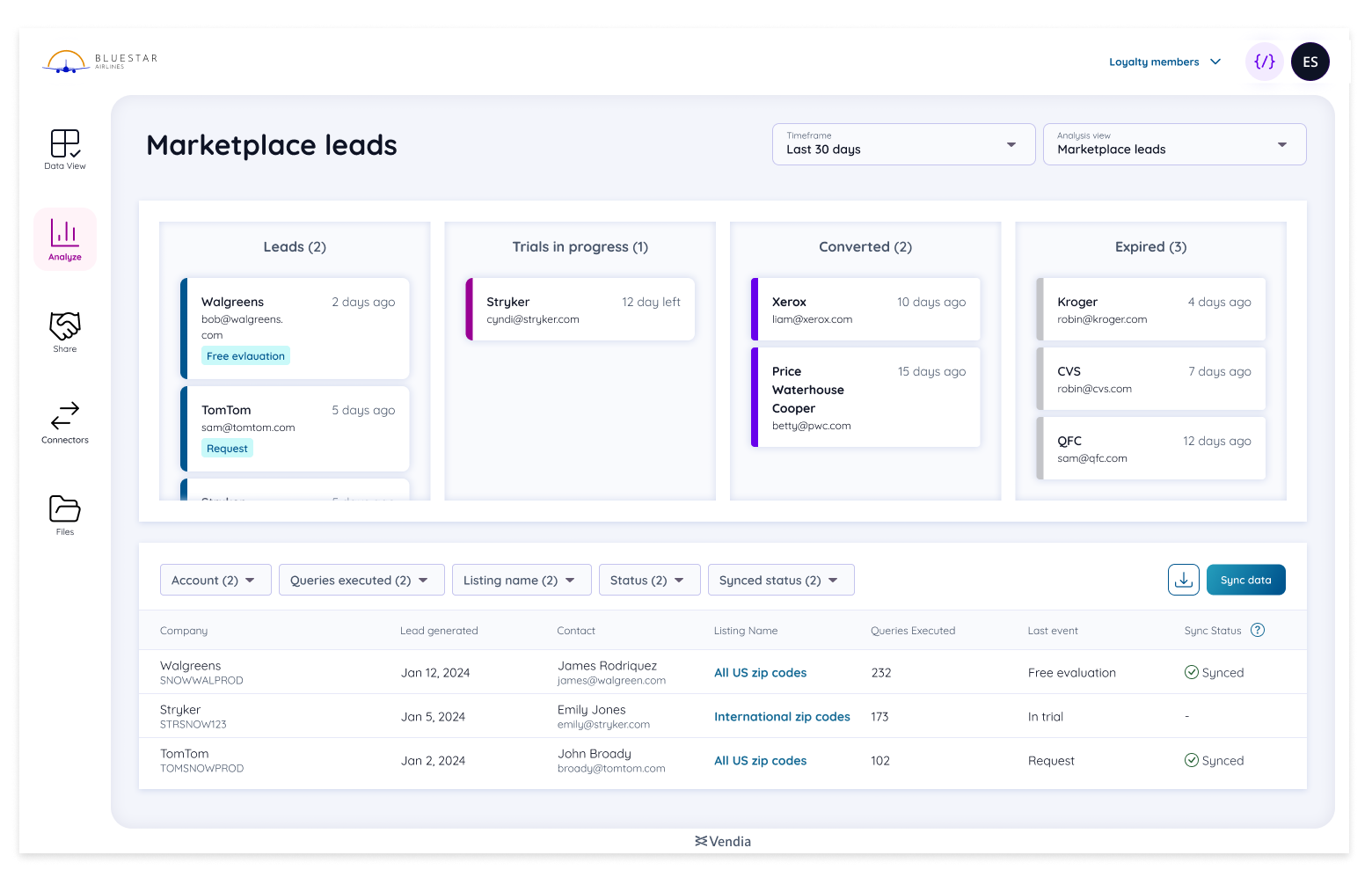Open the Price Waterhouse Cooper card

coord(865,397)
